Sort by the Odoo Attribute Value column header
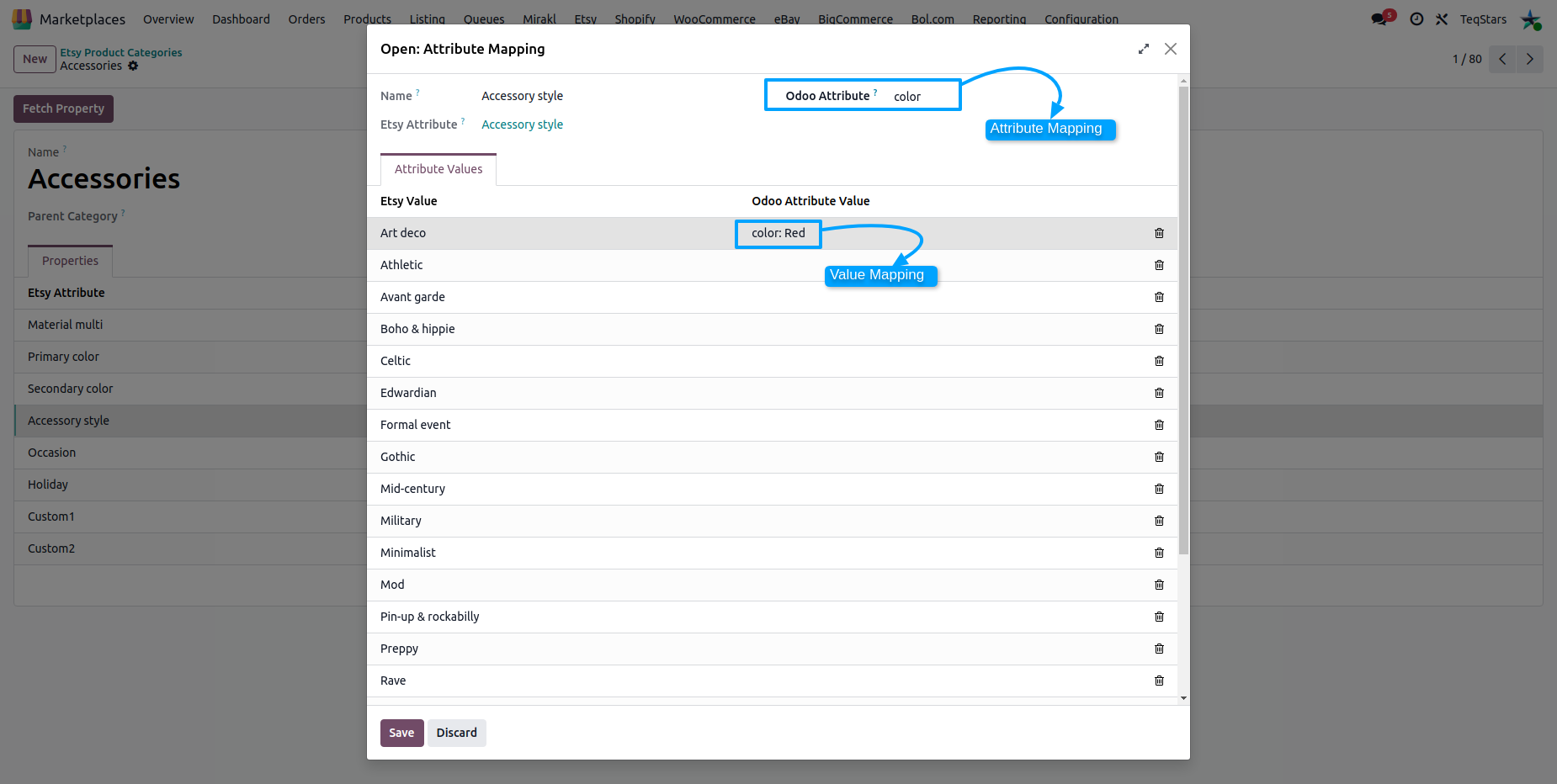The width and height of the screenshot is (1557, 784). tap(810, 201)
